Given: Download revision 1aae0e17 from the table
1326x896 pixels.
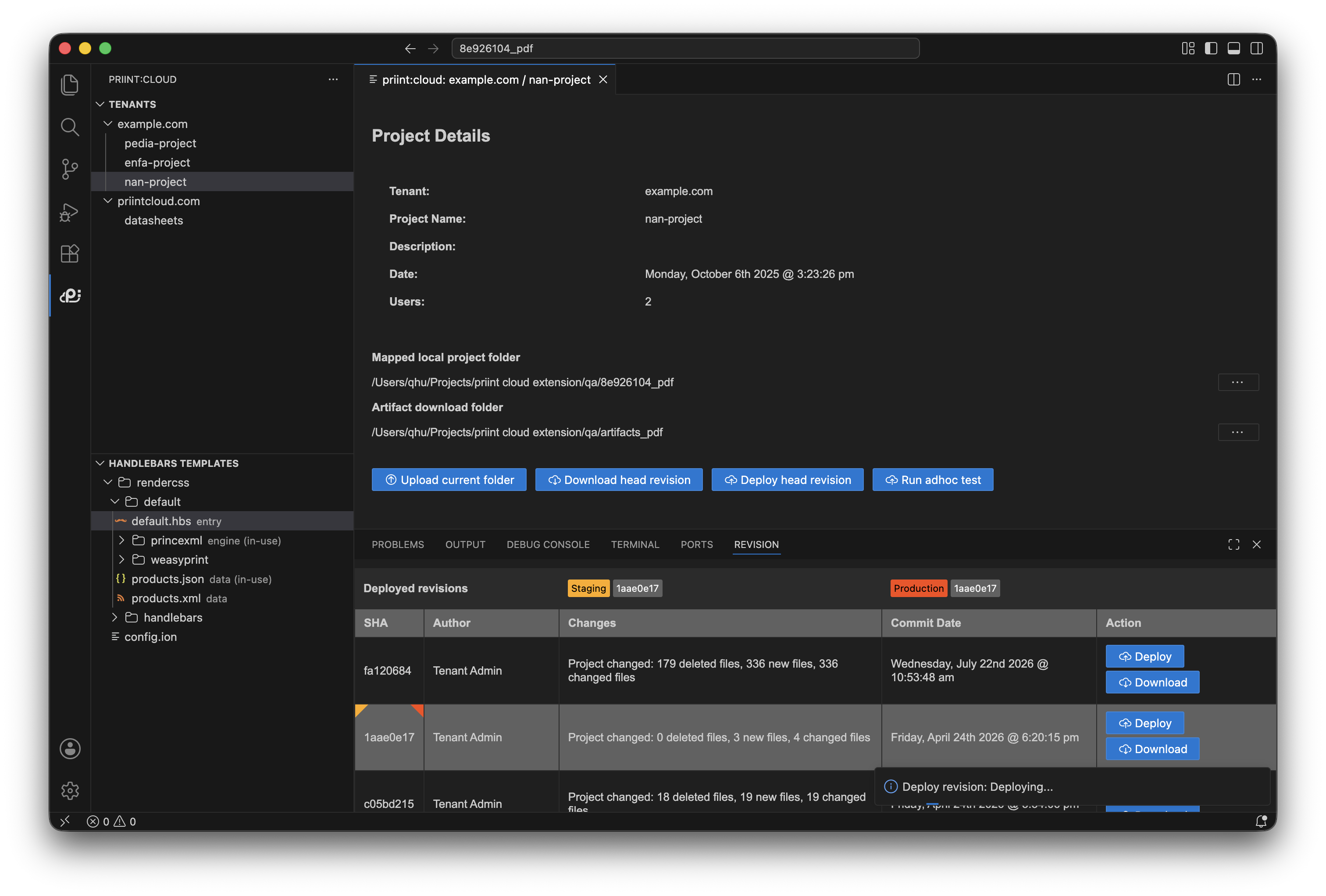Looking at the screenshot, I should pos(1152,749).
